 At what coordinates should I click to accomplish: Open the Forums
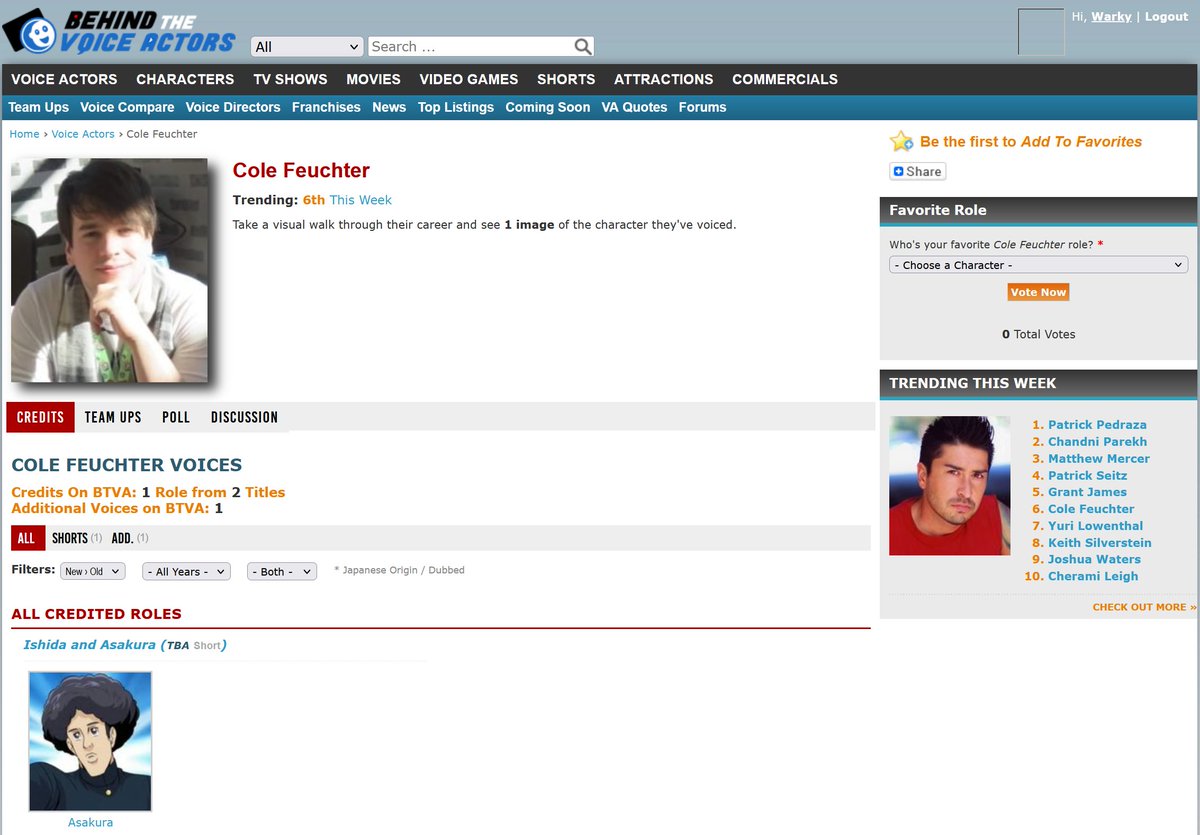(702, 107)
